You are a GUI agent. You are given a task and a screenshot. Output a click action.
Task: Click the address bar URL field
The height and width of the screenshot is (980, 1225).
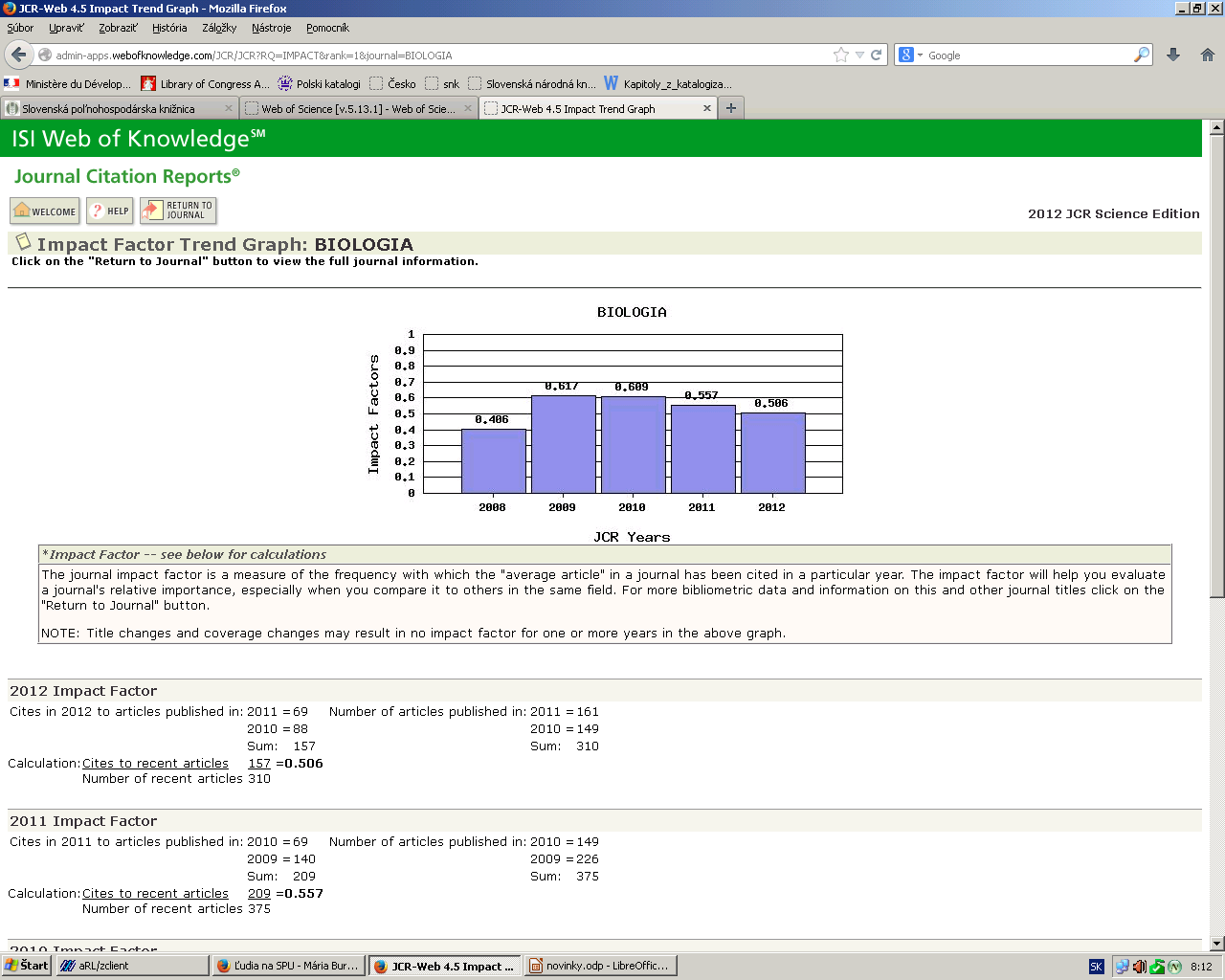(x=440, y=56)
